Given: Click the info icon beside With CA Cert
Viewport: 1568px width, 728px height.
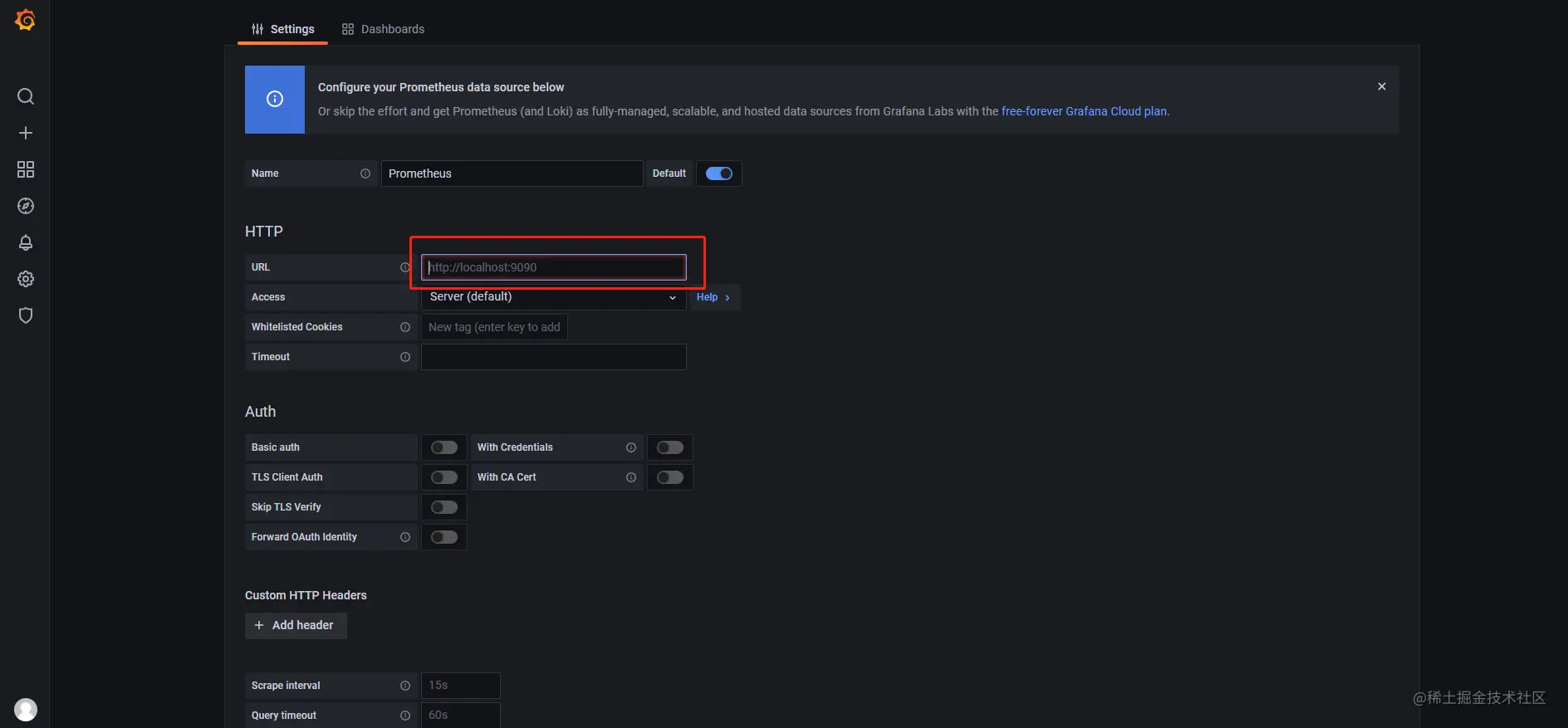Looking at the screenshot, I should point(631,477).
